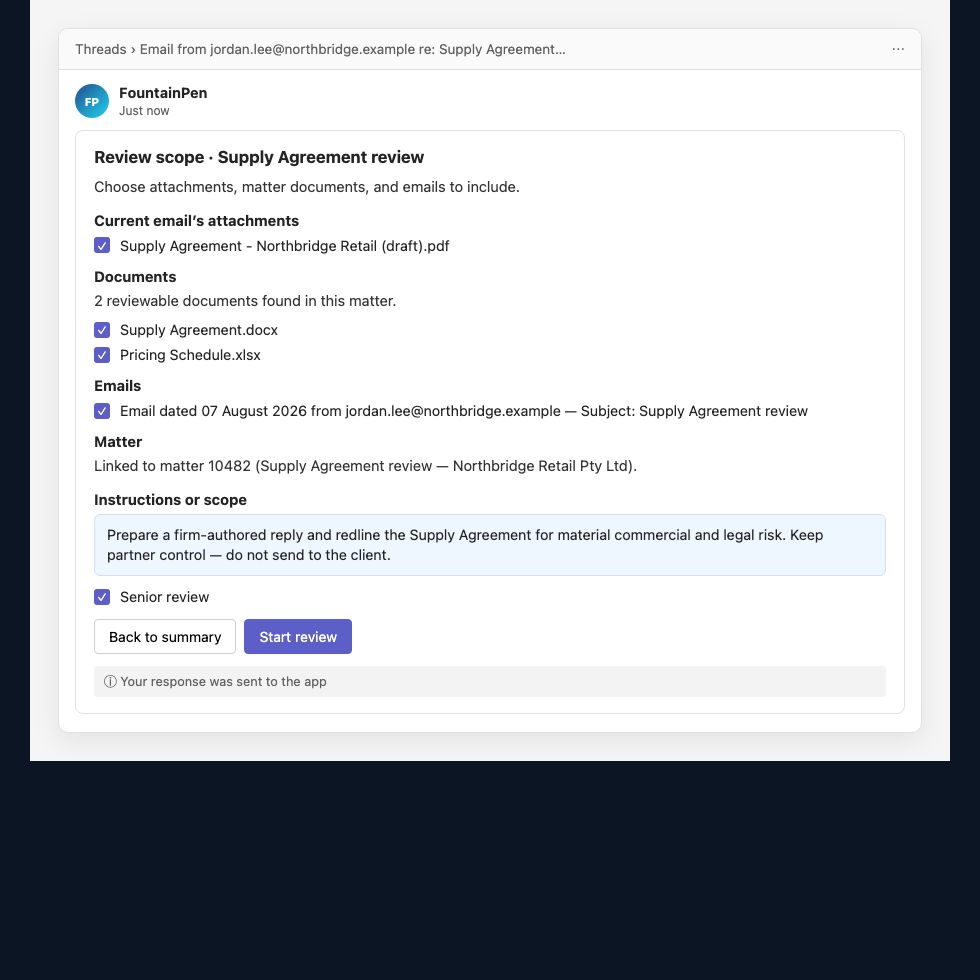Go to Threads in the breadcrumb
Viewport: 980px width, 980px height.
[x=101, y=49]
